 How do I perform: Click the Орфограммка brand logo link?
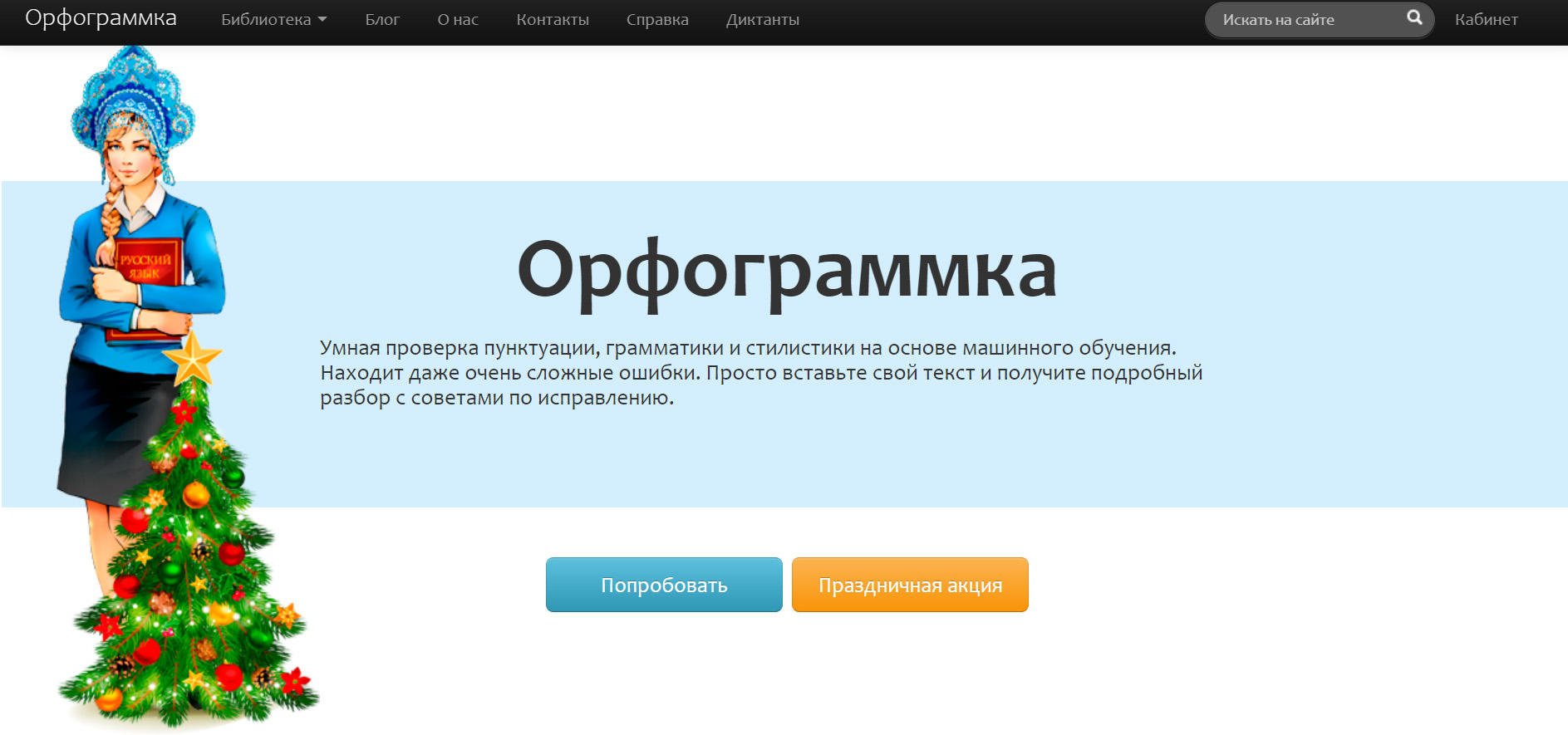point(101,18)
